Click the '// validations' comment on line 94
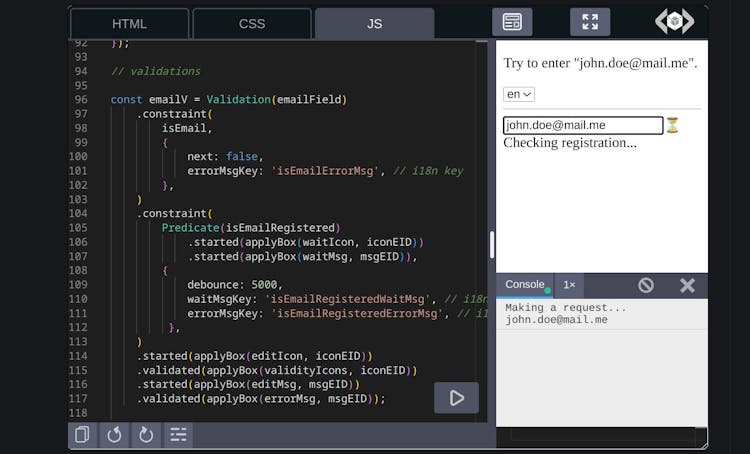 pos(155,71)
